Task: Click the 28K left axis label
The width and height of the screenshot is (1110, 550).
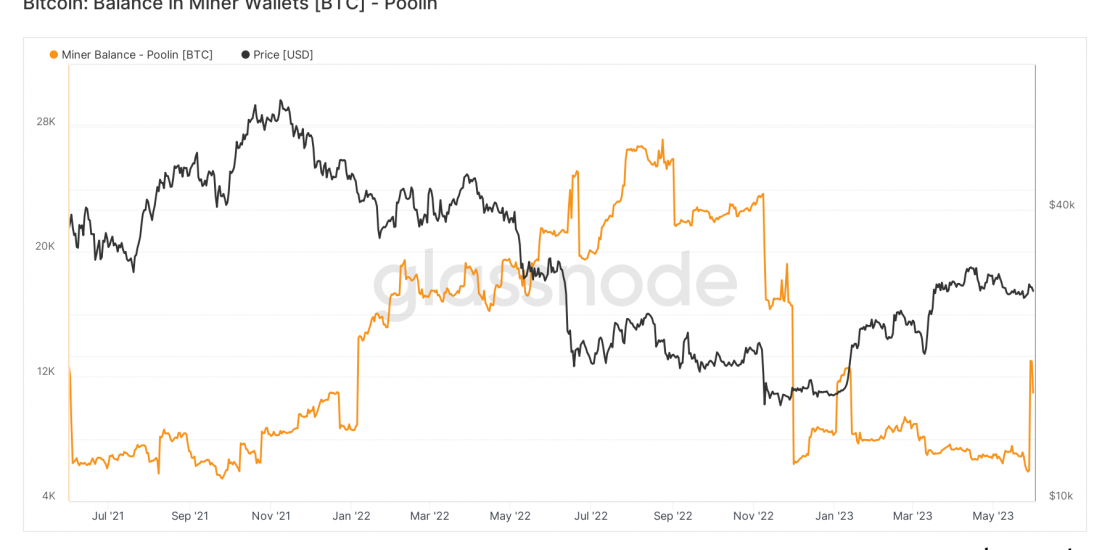Action: (x=46, y=122)
